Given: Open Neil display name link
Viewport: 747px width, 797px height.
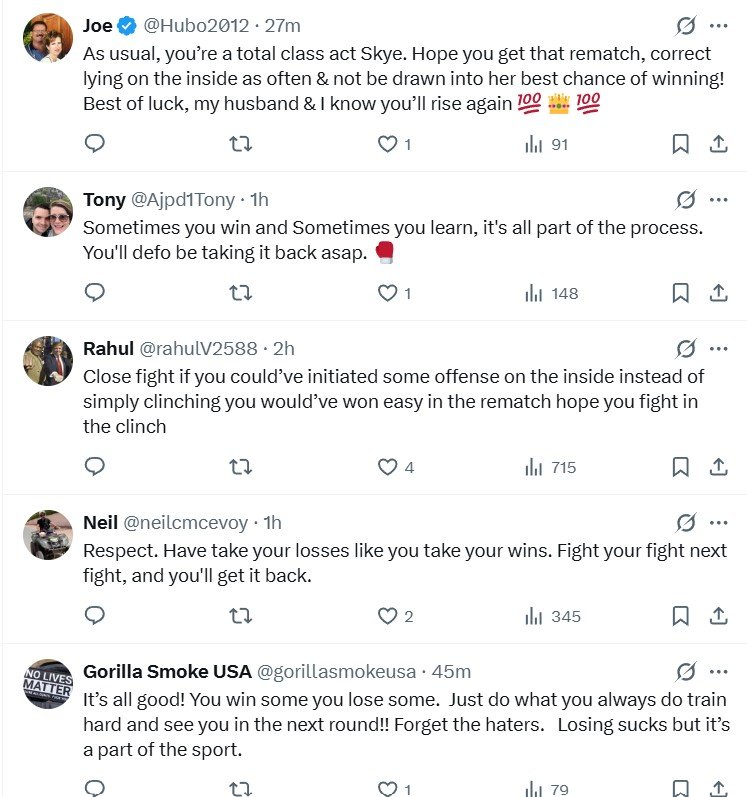Looking at the screenshot, I should pyautogui.click(x=100, y=523).
